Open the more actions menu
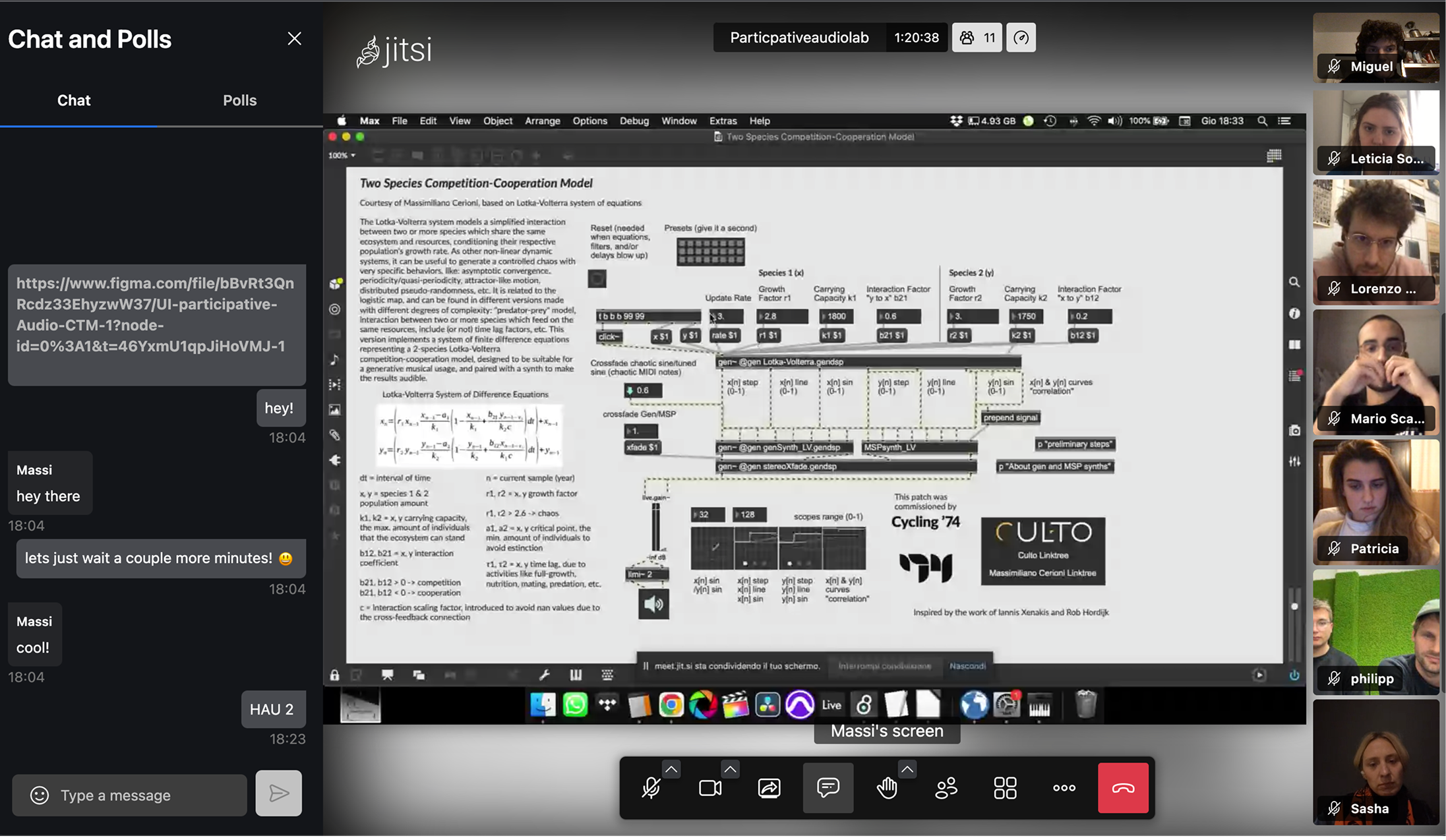The height and width of the screenshot is (840, 1446). 1064,788
